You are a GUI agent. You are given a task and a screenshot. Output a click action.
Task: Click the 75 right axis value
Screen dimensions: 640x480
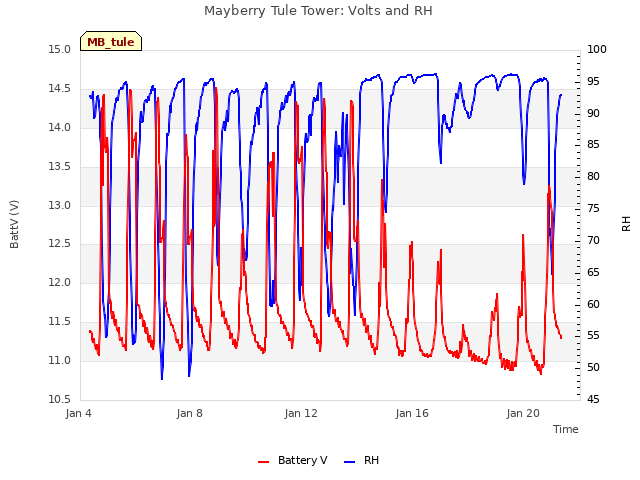click(x=593, y=208)
